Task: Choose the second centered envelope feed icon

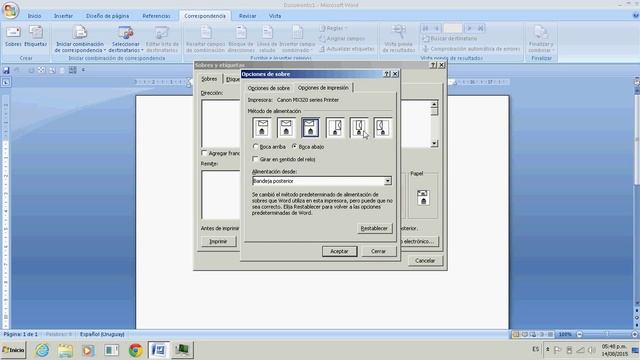Action: tap(286, 128)
